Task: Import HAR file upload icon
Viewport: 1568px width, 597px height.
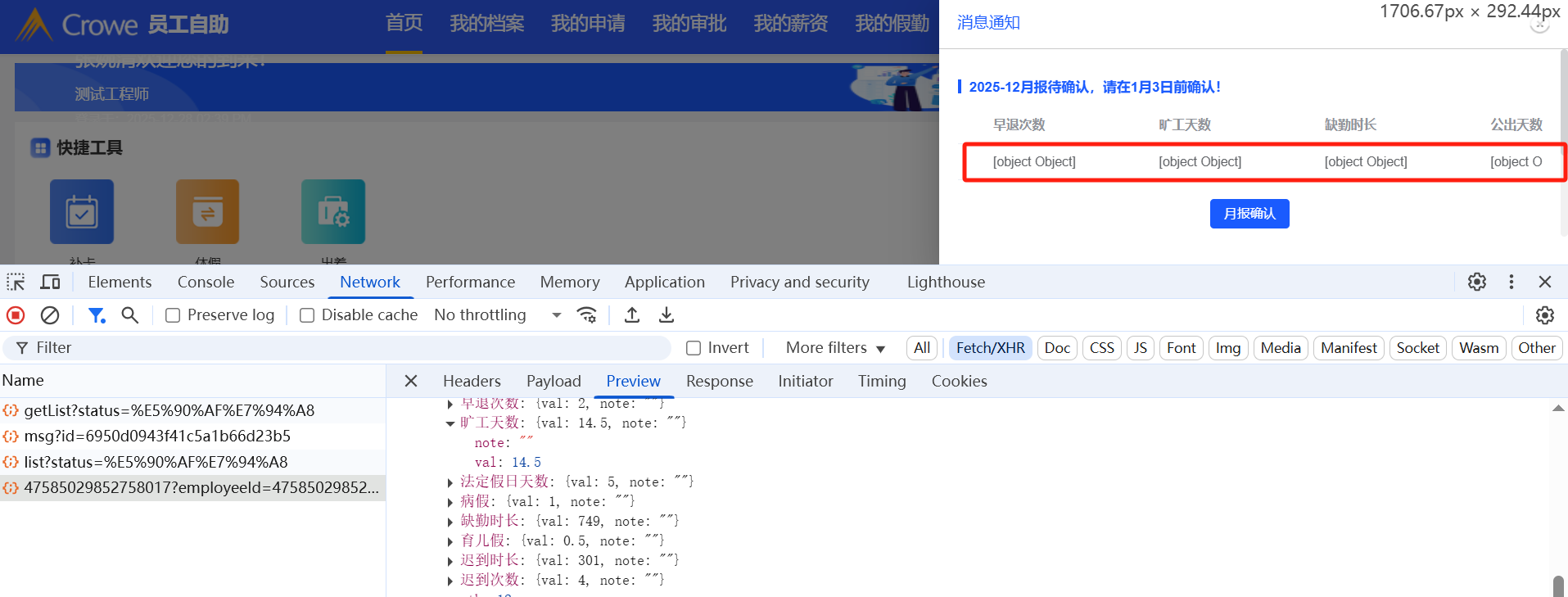Action: coord(632,315)
